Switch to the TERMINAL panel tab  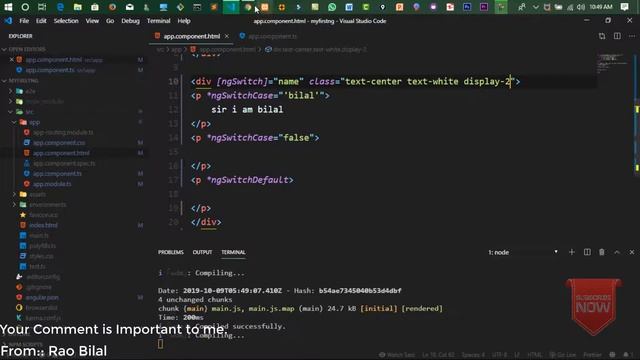(x=233, y=252)
